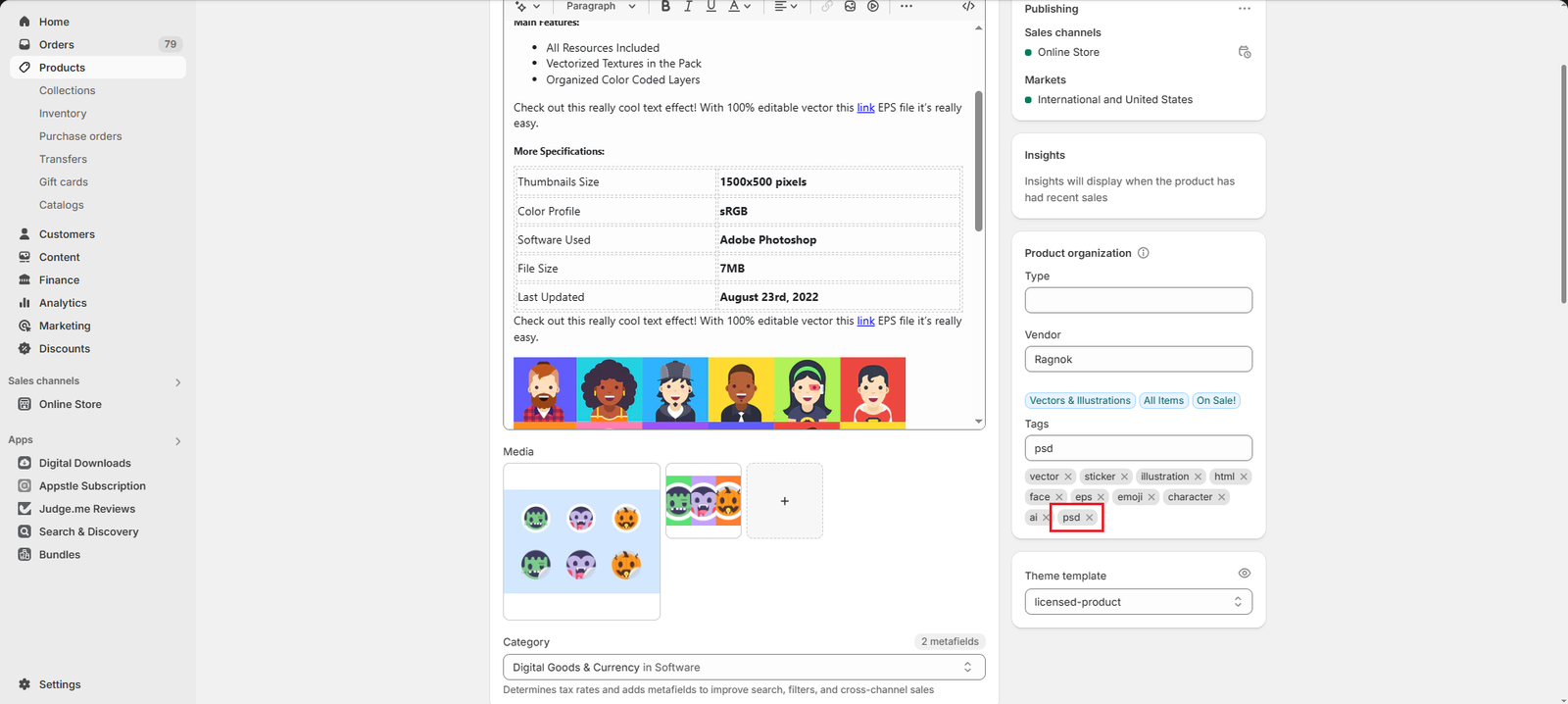Remove the face tag
The height and width of the screenshot is (704, 1568).
pos(1058,497)
